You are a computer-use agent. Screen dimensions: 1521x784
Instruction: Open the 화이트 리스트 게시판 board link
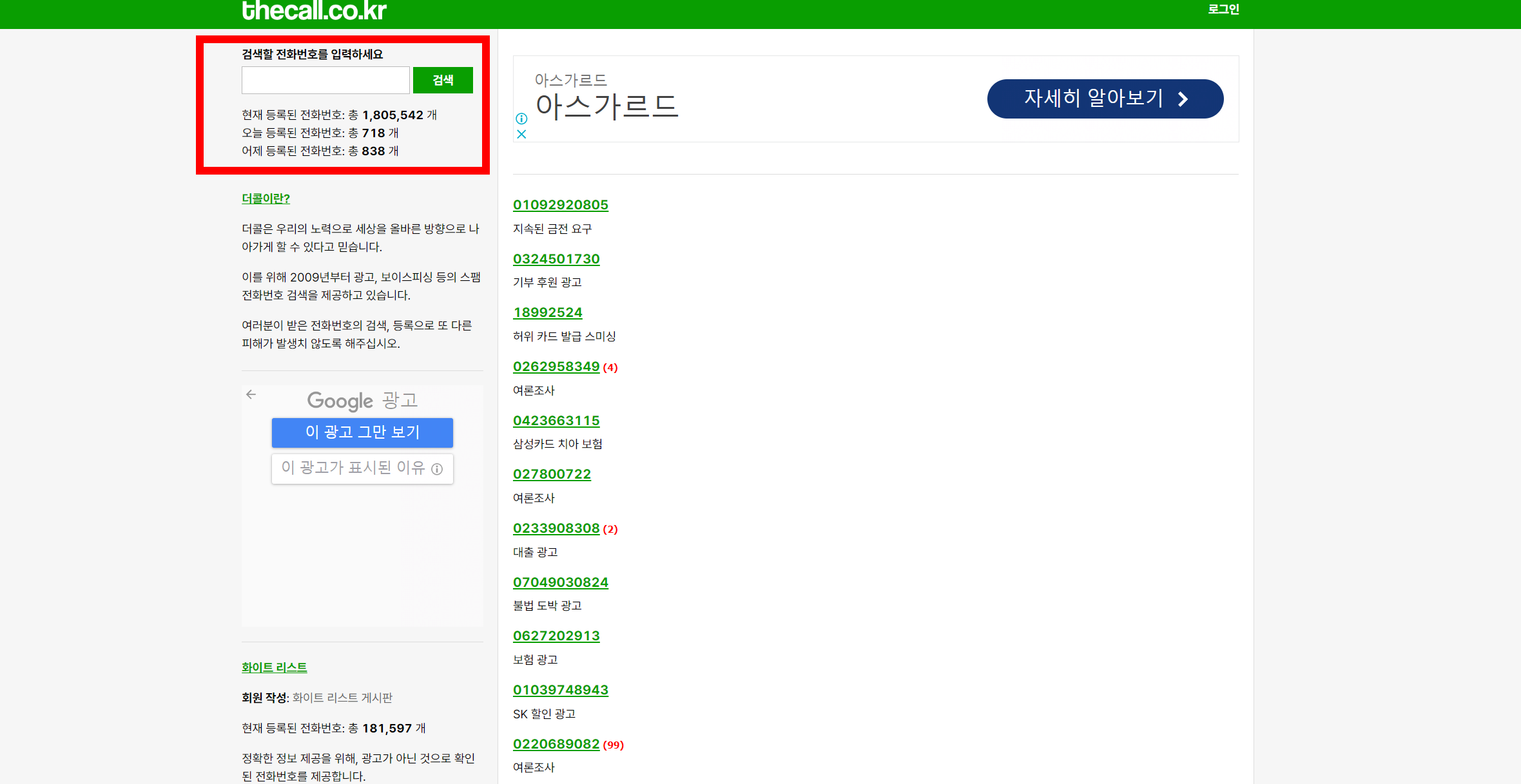342,698
